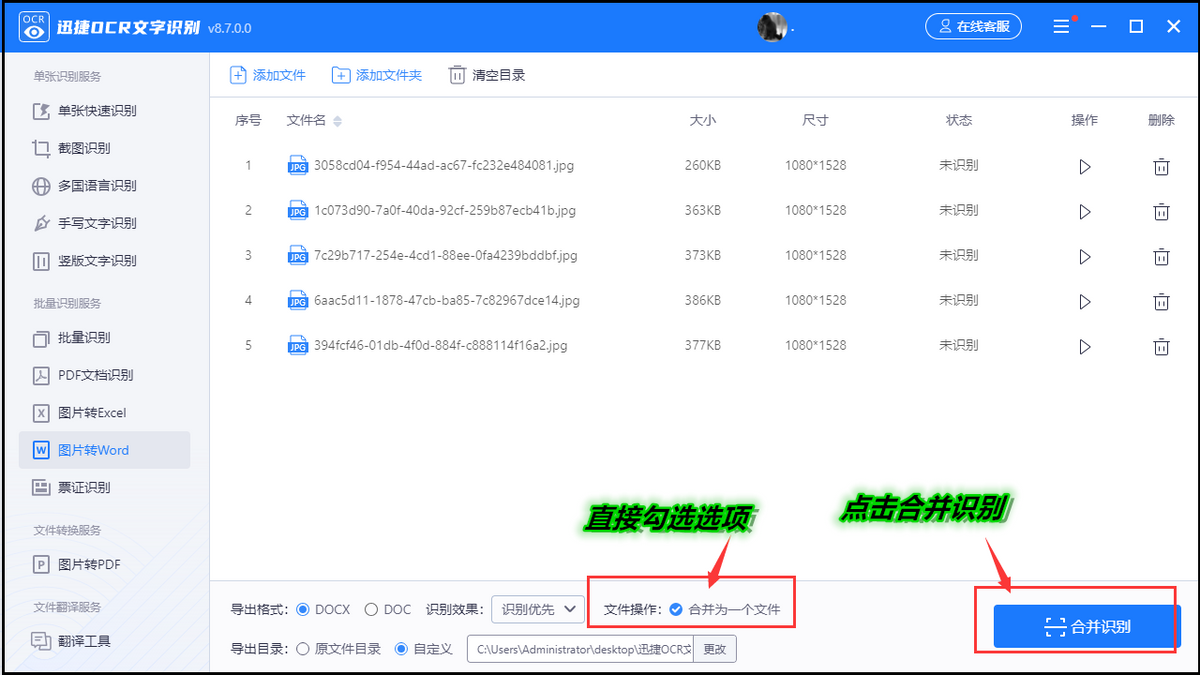
Task: Click Add Folder button label
Action: pyautogui.click(x=389, y=75)
